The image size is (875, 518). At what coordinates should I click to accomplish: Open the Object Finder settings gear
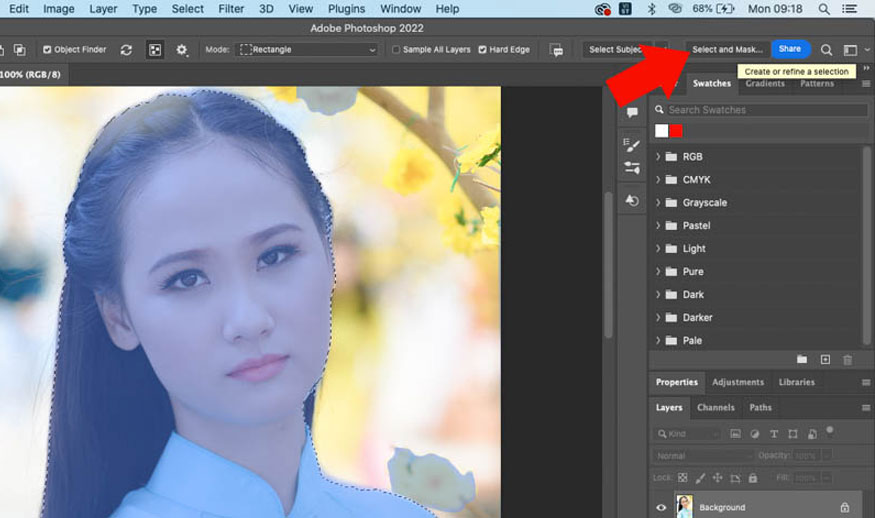click(x=181, y=50)
